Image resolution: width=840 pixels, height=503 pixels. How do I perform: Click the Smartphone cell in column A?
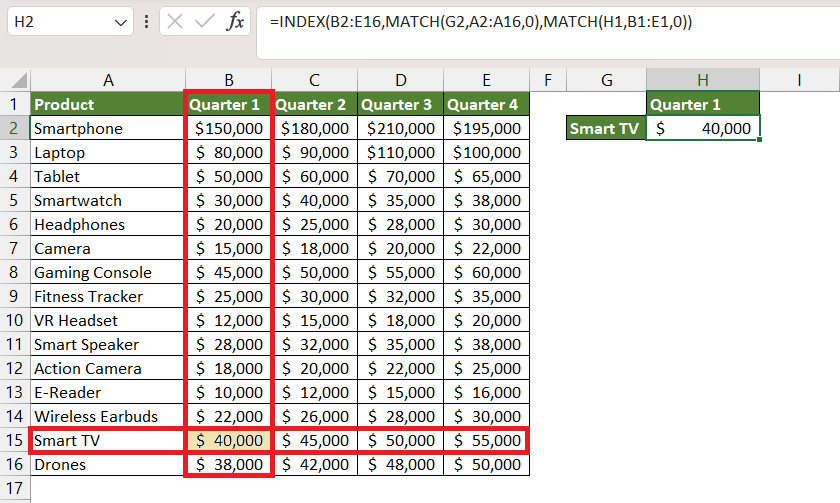pyautogui.click(x=108, y=128)
